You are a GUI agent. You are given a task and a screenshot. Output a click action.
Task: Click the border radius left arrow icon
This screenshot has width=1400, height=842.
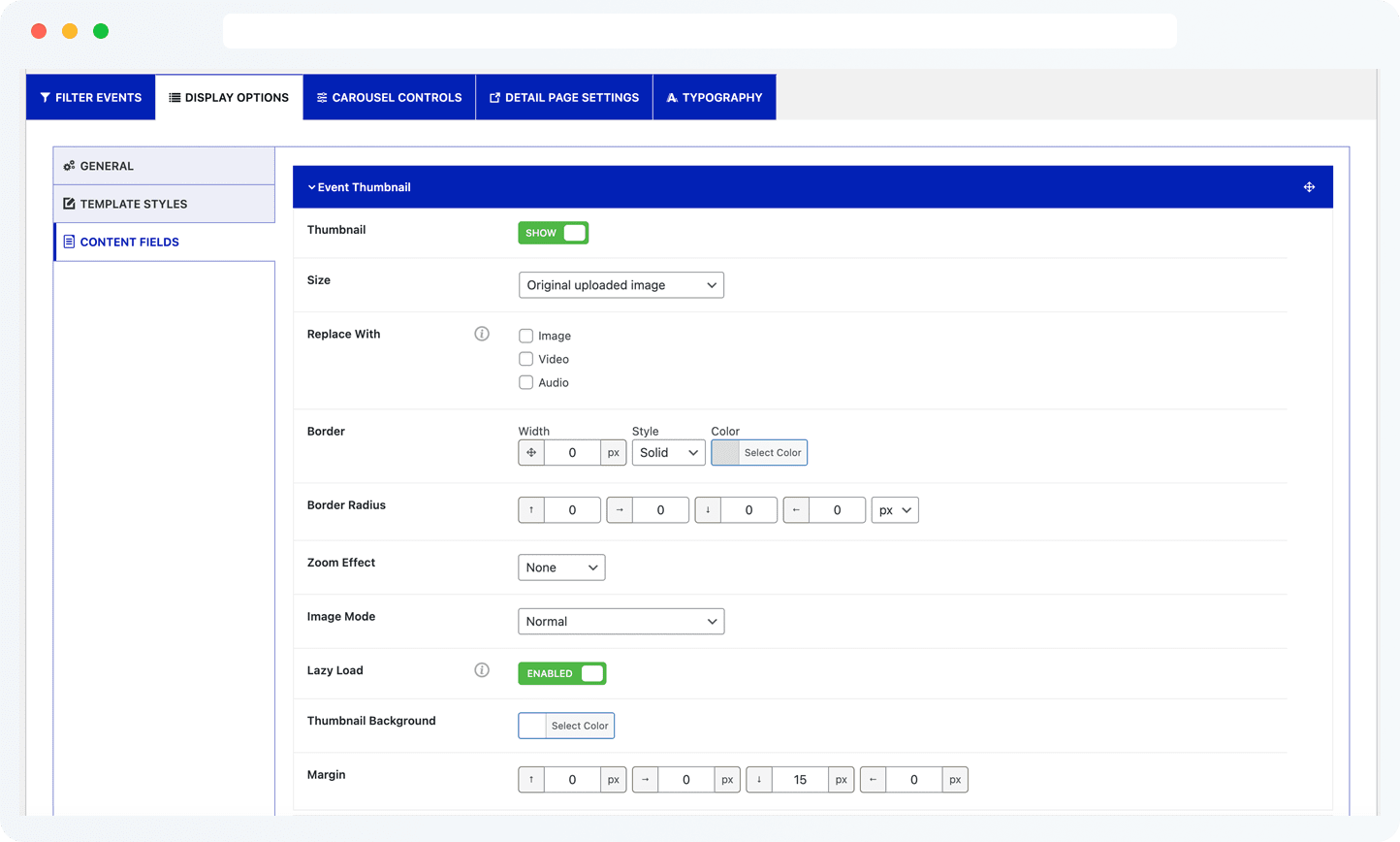[796, 510]
